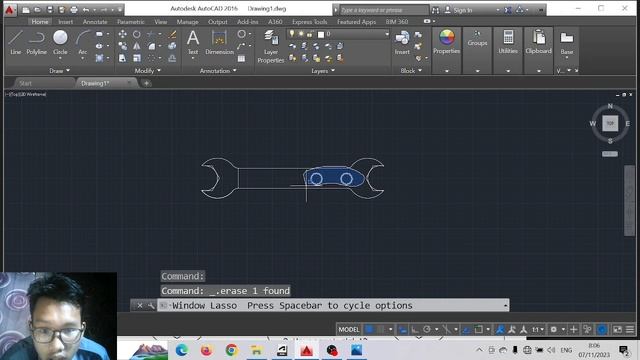
Task: Toggle hardware acceleration circle in status bar
Action: point(602,329)
